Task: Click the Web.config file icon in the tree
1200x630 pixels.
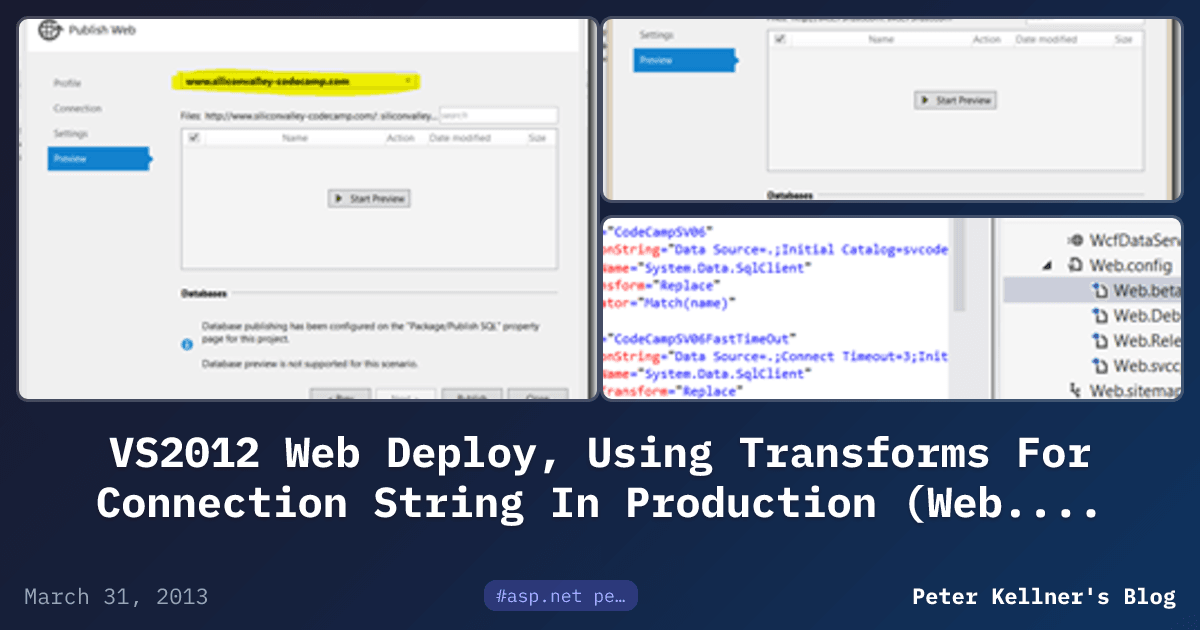Action: [x=1075, y=266]
